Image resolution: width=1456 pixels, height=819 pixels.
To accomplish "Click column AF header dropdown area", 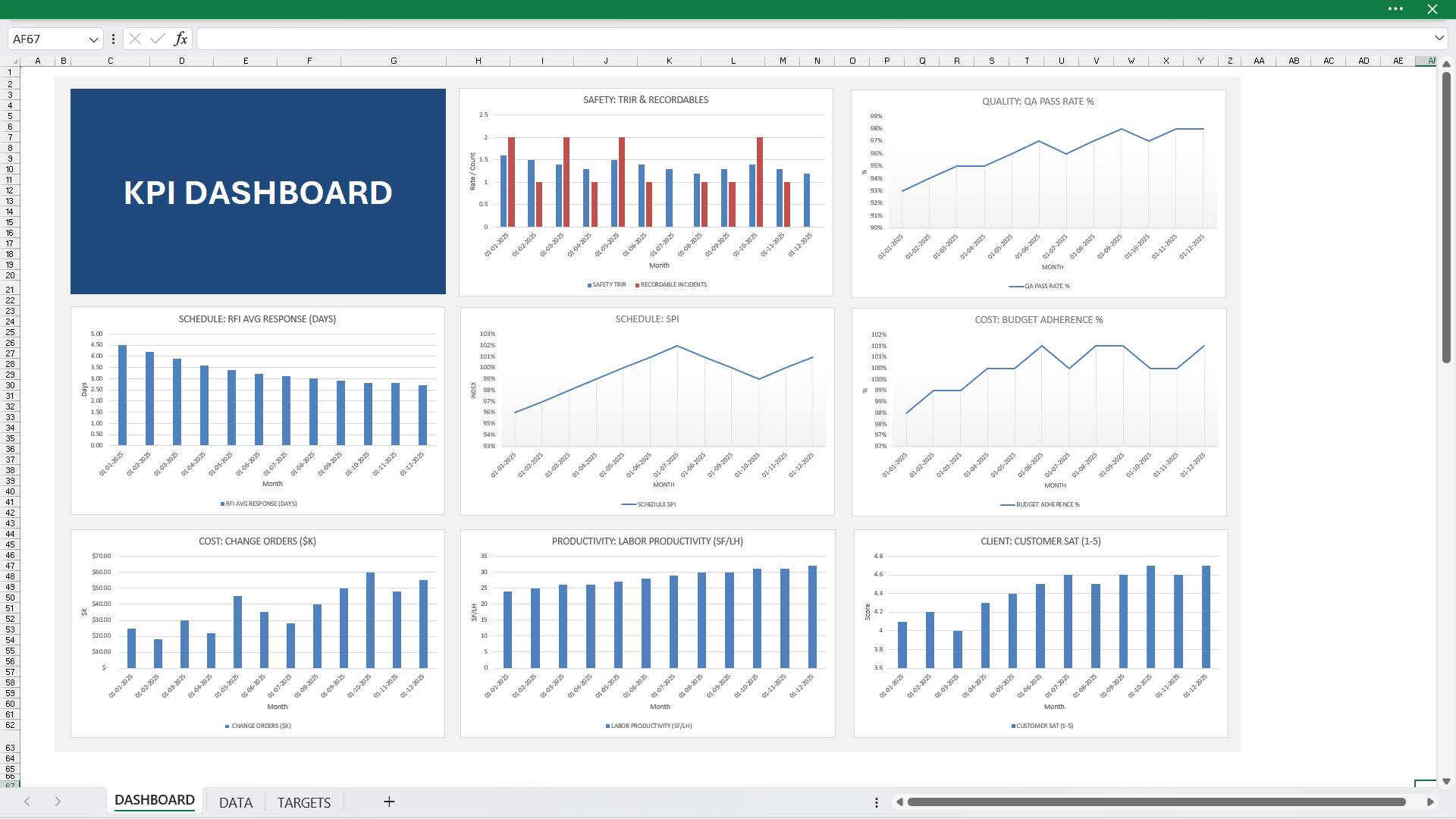I will click(x=1430, y=61).
